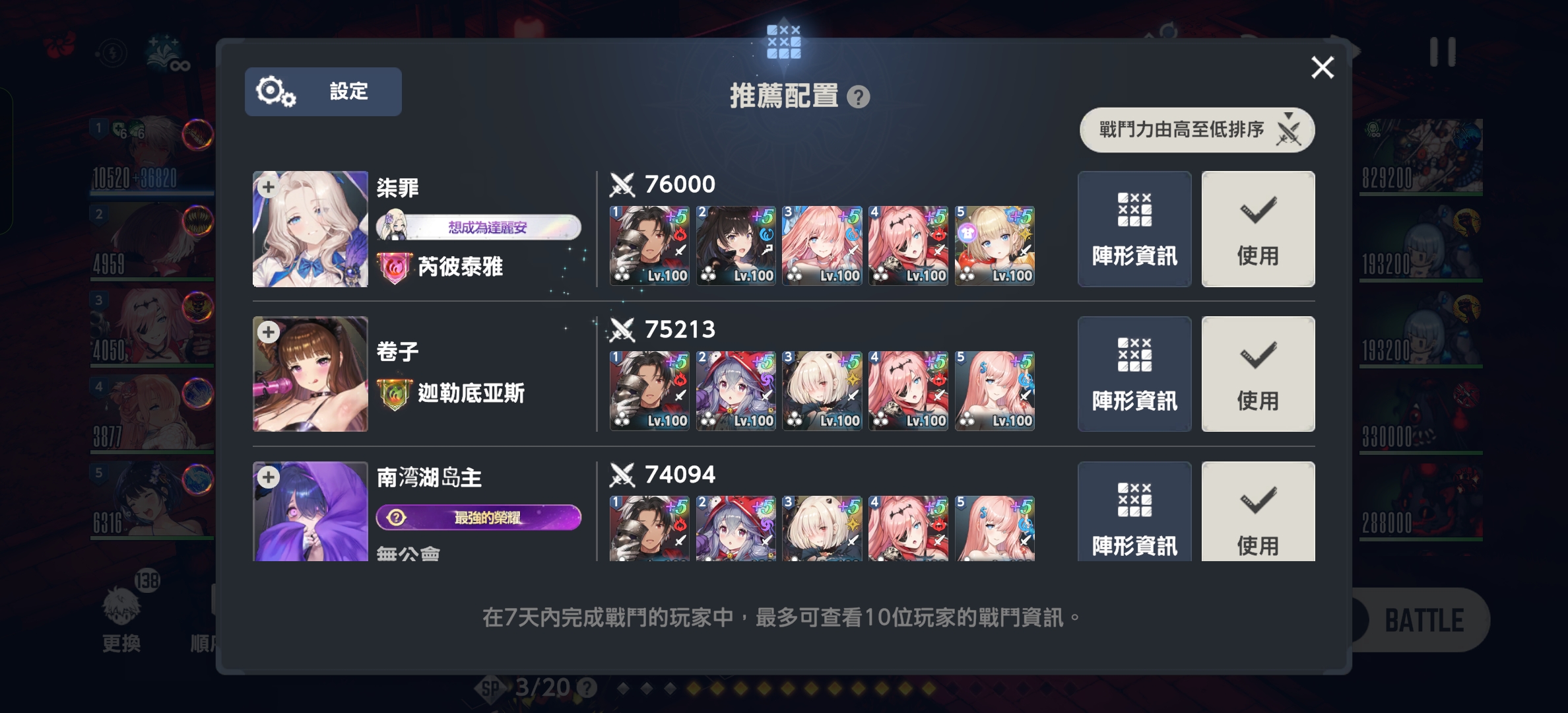Expand plus icon on 卷子's avatar
Image resolution: width=1568 pixels, height=713 pixels.
tap(268, 332)
